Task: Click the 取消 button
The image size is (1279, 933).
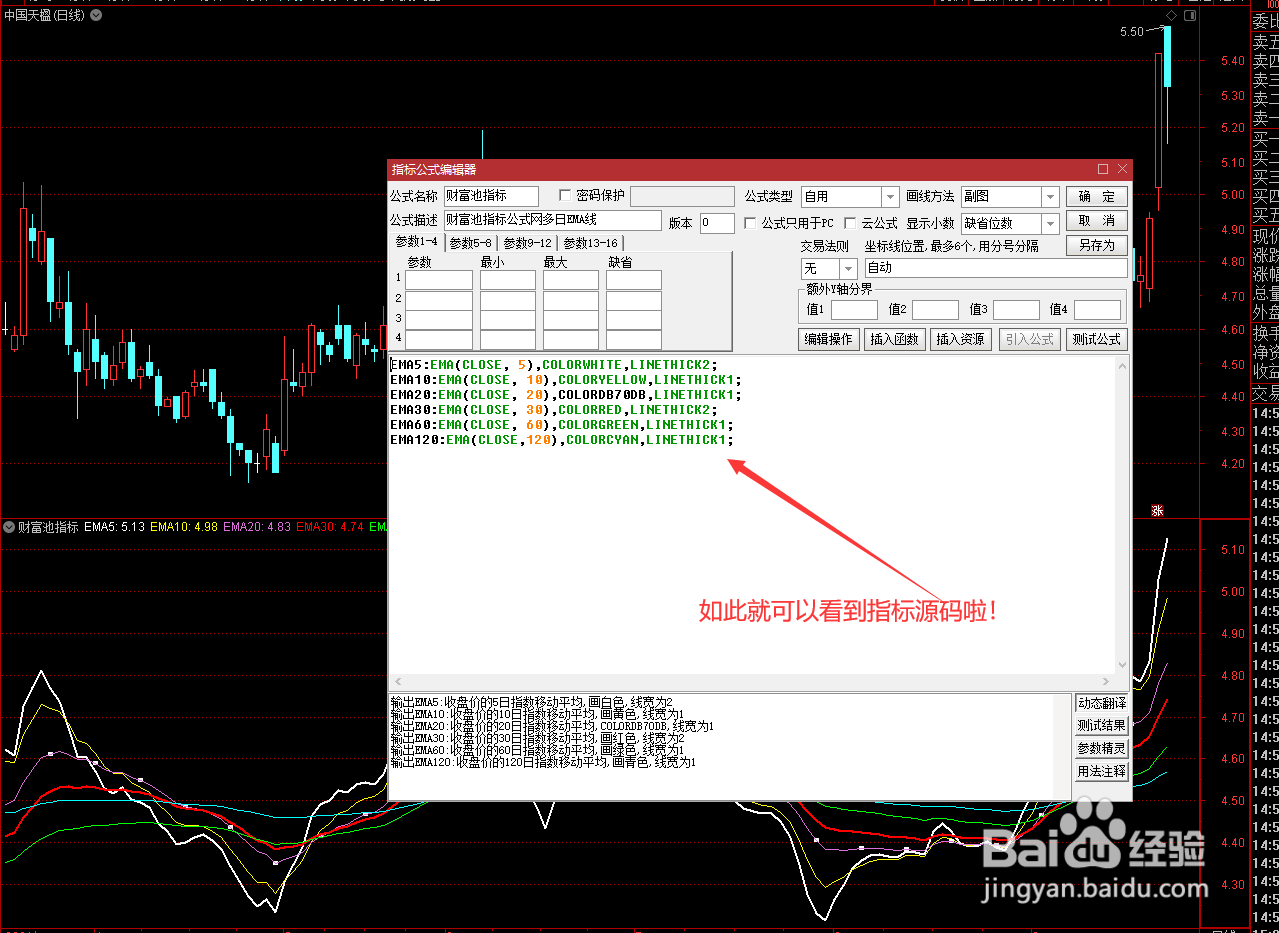Action: coord(1097,220)
